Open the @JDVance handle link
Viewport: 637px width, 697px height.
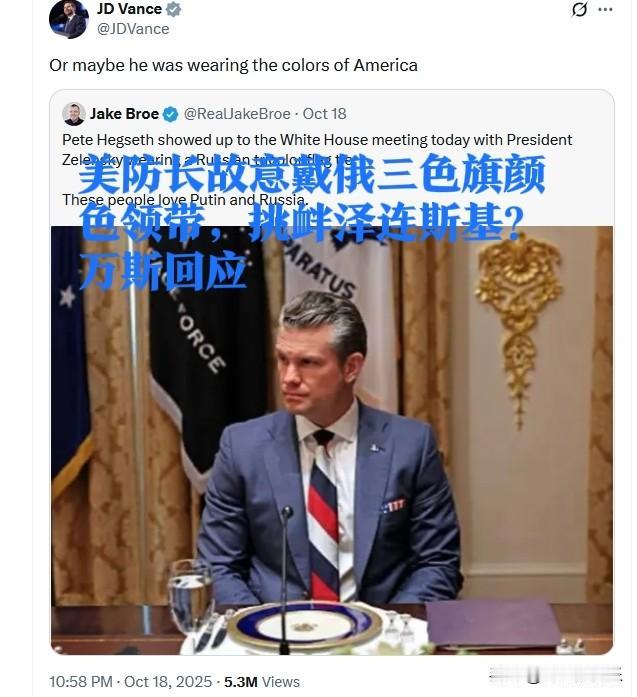click(133, 29)
